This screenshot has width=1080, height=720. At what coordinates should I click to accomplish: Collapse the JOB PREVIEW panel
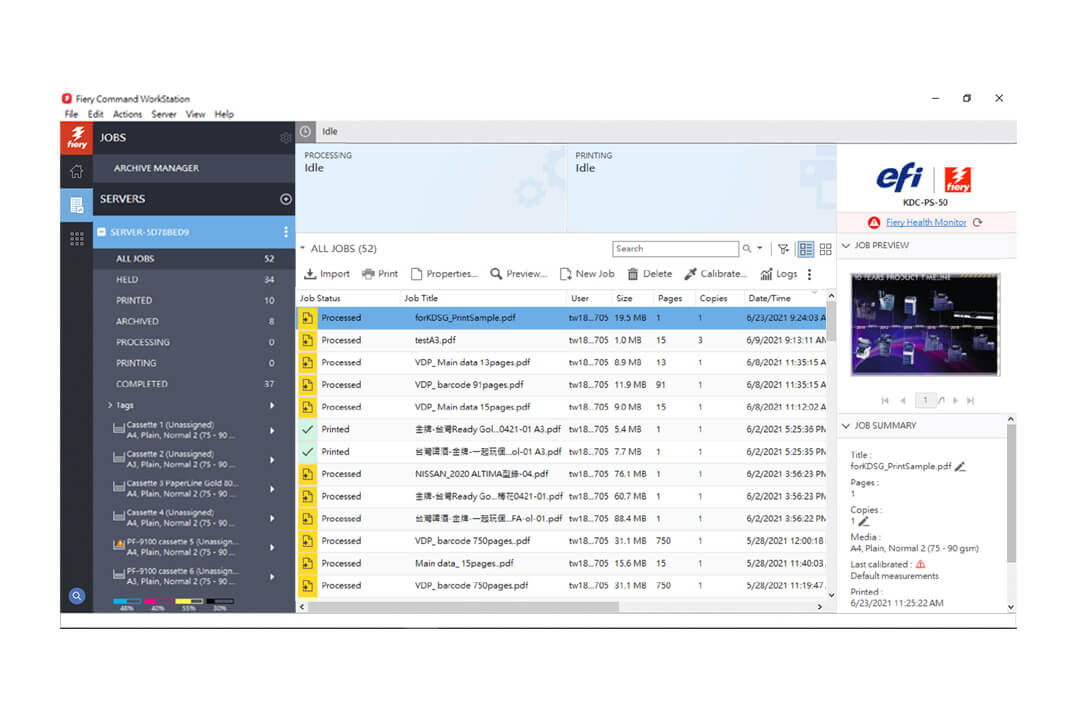click(x=846, y=245)
